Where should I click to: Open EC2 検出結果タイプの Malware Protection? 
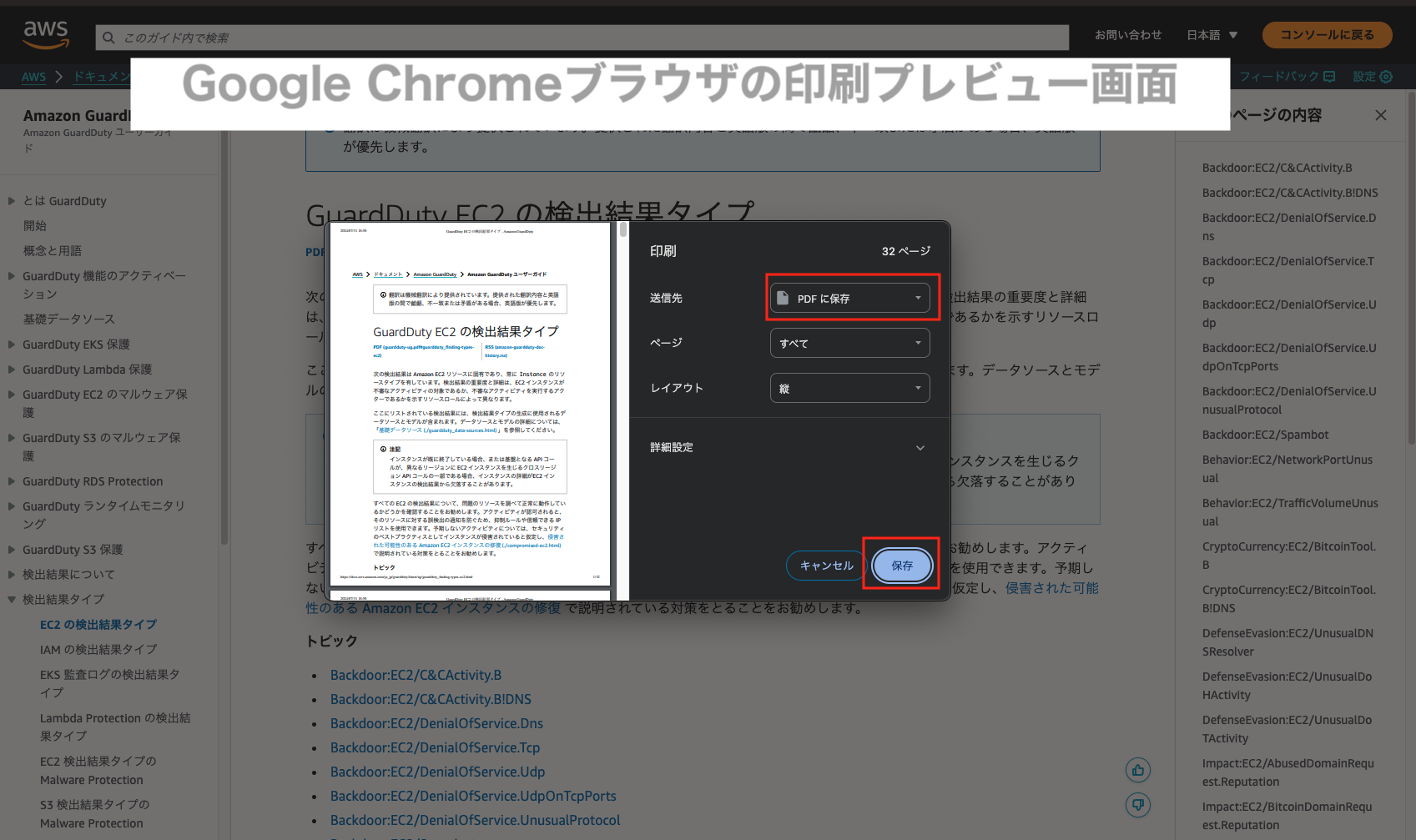(98, 770)
